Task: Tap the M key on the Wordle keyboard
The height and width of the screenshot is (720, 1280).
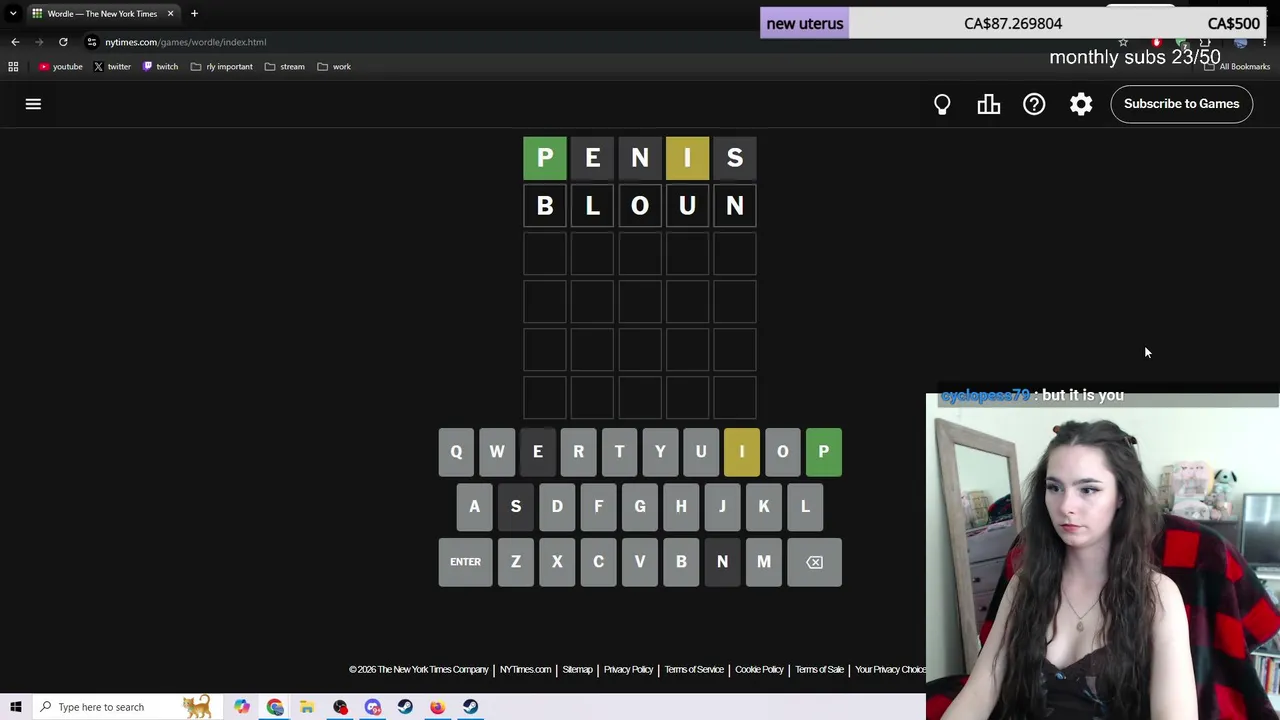Action: [x=764, y=562]
